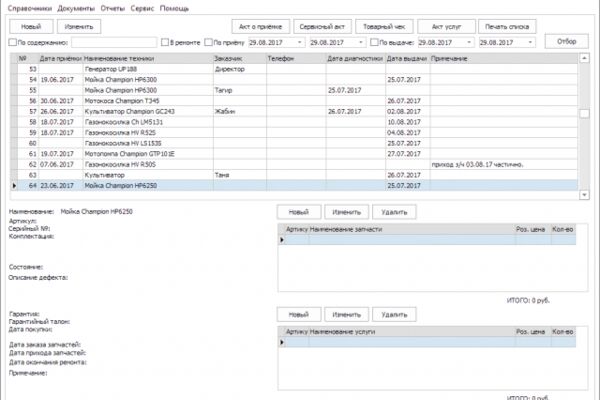Viewport: 600px width, 400px height.
Task: Click the top Изменить button
Action: [79, 26]
